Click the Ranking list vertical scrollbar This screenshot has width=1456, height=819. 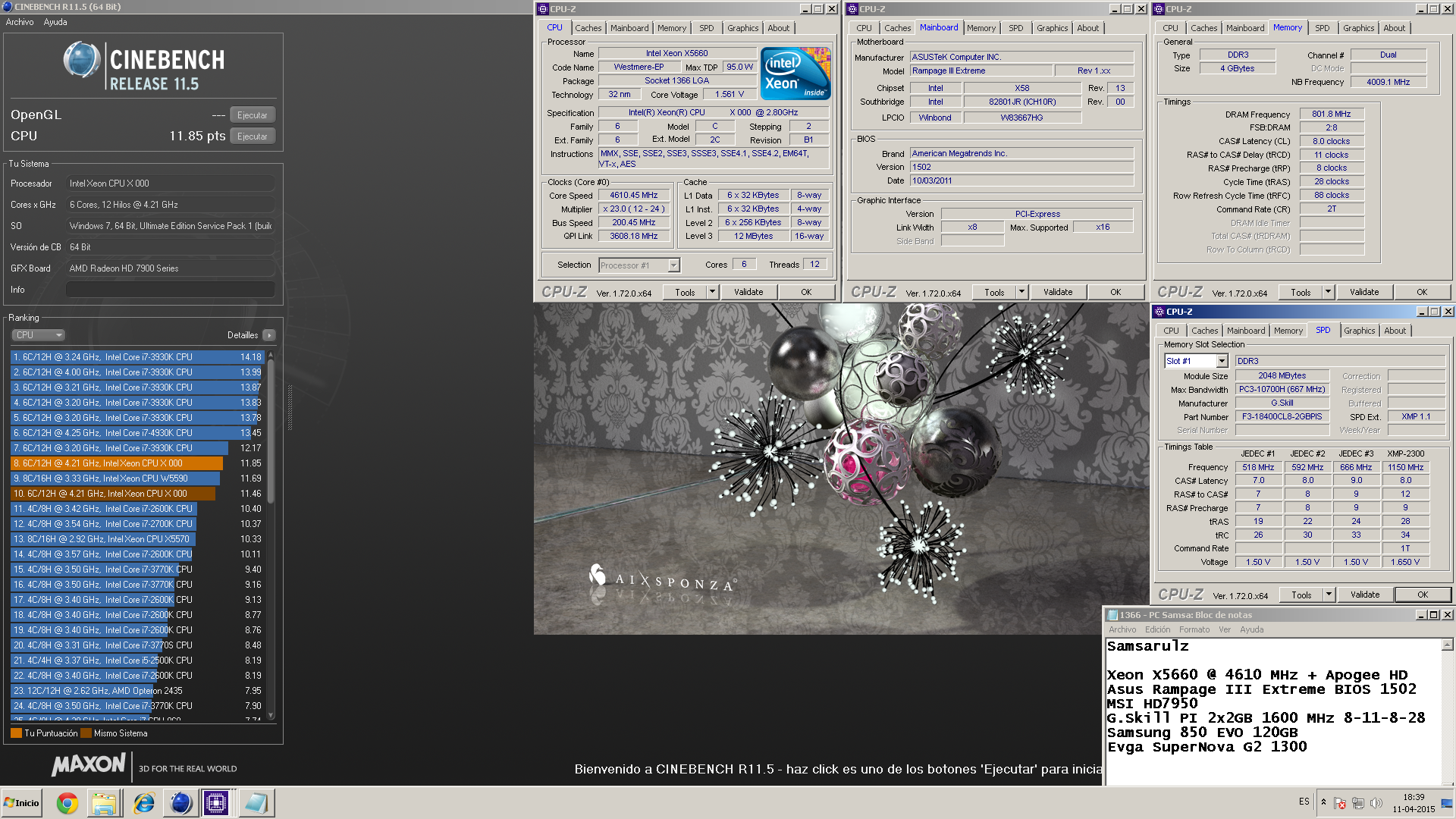click(271, 535)
